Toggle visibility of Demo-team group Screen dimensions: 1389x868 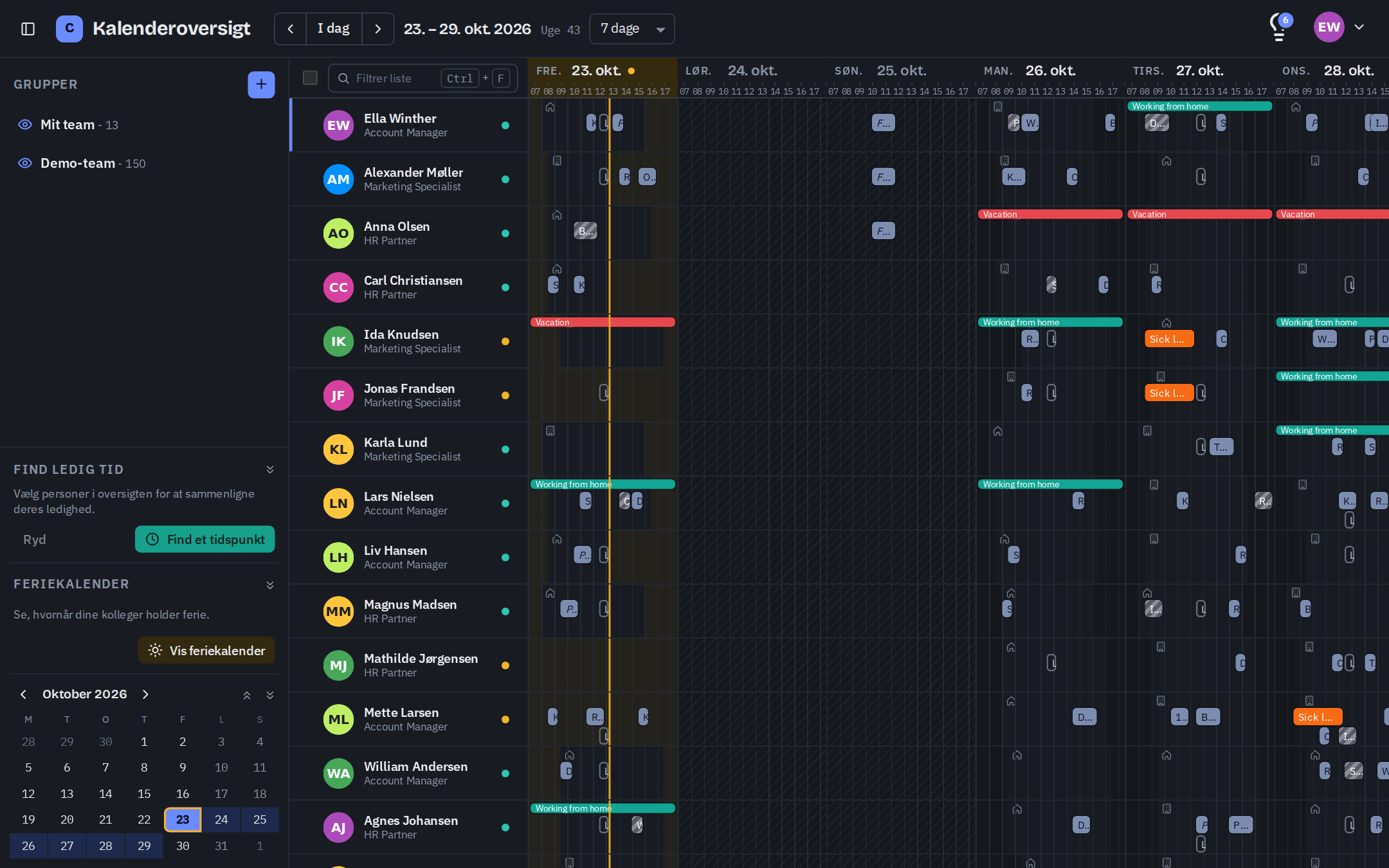[x=25, y=163]
